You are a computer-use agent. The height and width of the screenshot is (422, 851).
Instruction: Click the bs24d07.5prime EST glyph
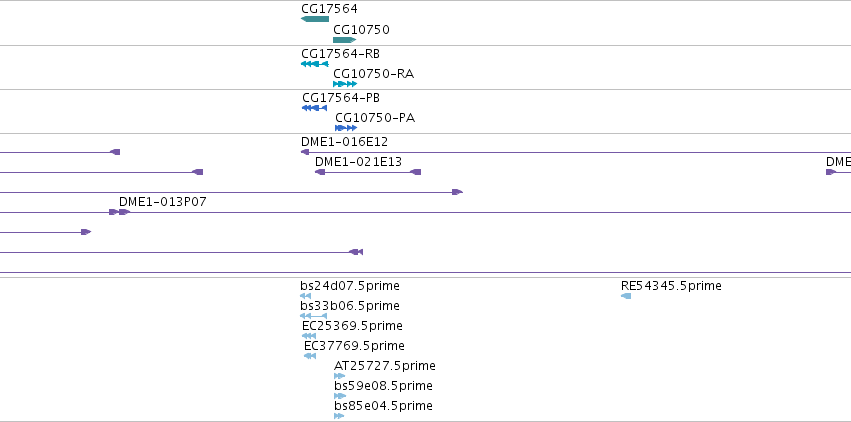306,296
